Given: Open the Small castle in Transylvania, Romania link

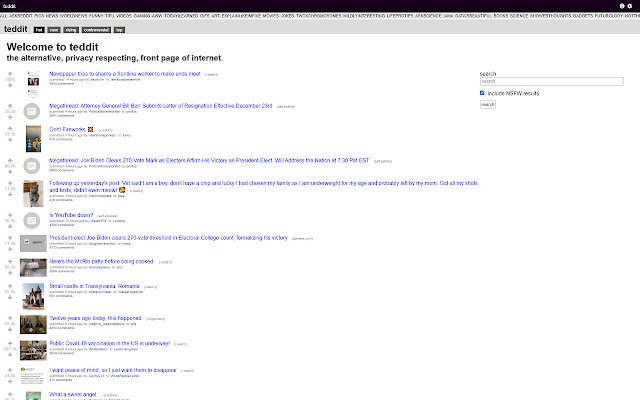Looking at the screenshot, I should click(94, 286).
